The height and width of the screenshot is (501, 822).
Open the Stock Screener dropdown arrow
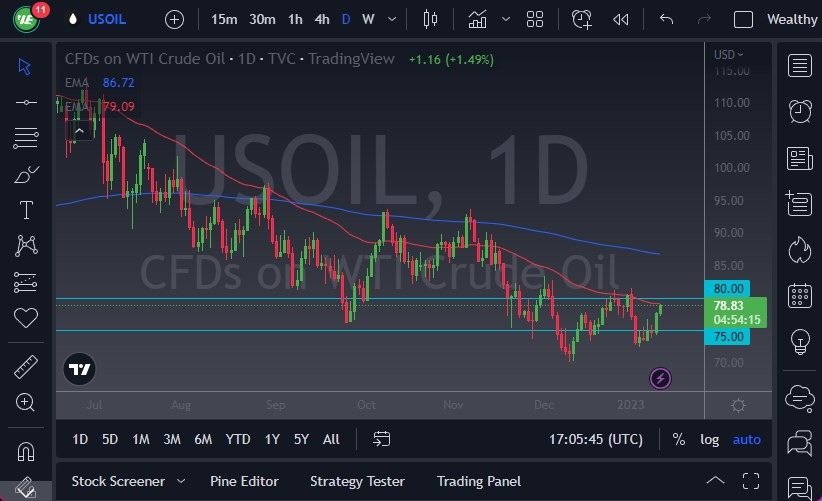[181, 481]
